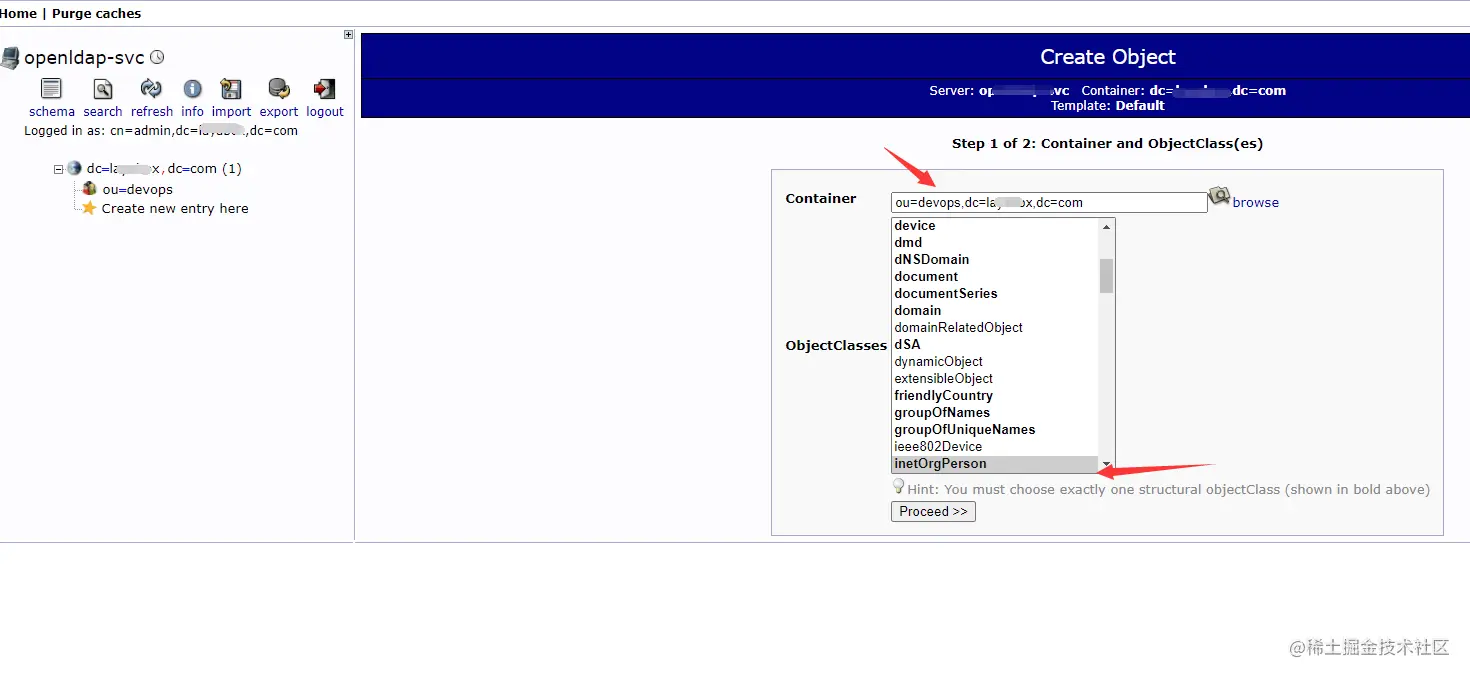
Task: Click the refresh text link
Action: tap(152, 112)
